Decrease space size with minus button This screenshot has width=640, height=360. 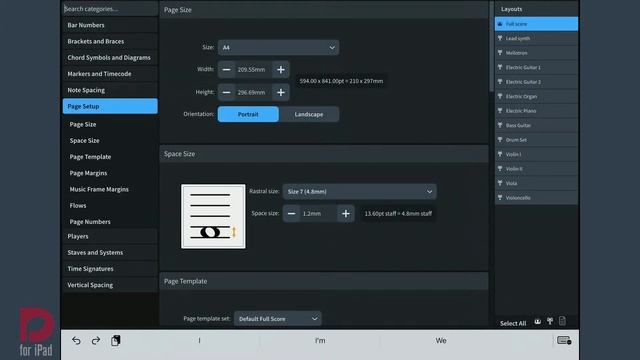[291, 213]
